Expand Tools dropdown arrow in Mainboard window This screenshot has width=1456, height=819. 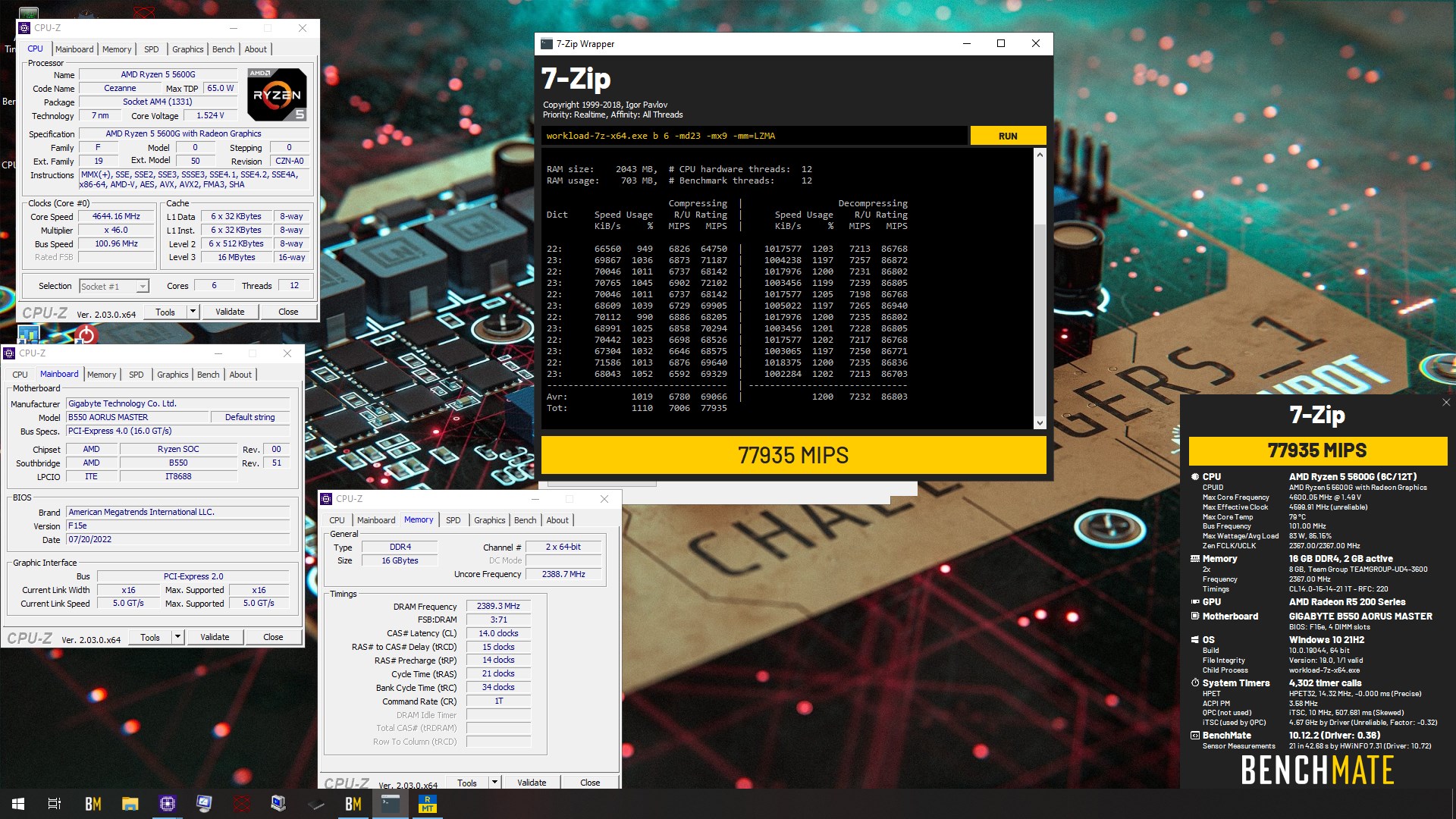pyautogui.click(x=177, y=637)
